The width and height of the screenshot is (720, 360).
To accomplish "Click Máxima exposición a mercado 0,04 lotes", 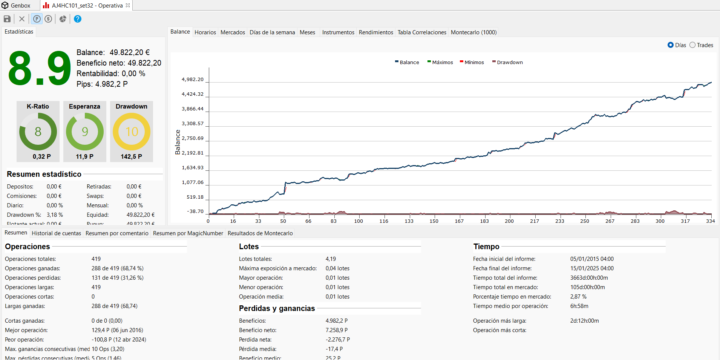I will point(337,268).
